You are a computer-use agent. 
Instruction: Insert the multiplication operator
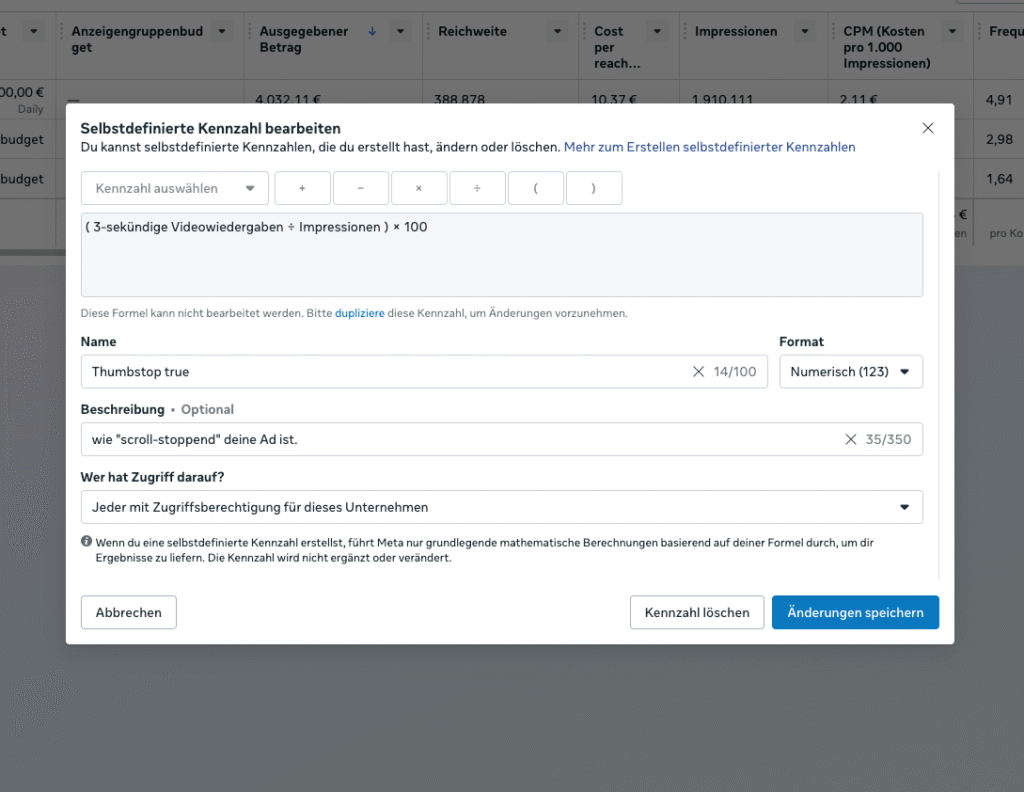point(419,188)
